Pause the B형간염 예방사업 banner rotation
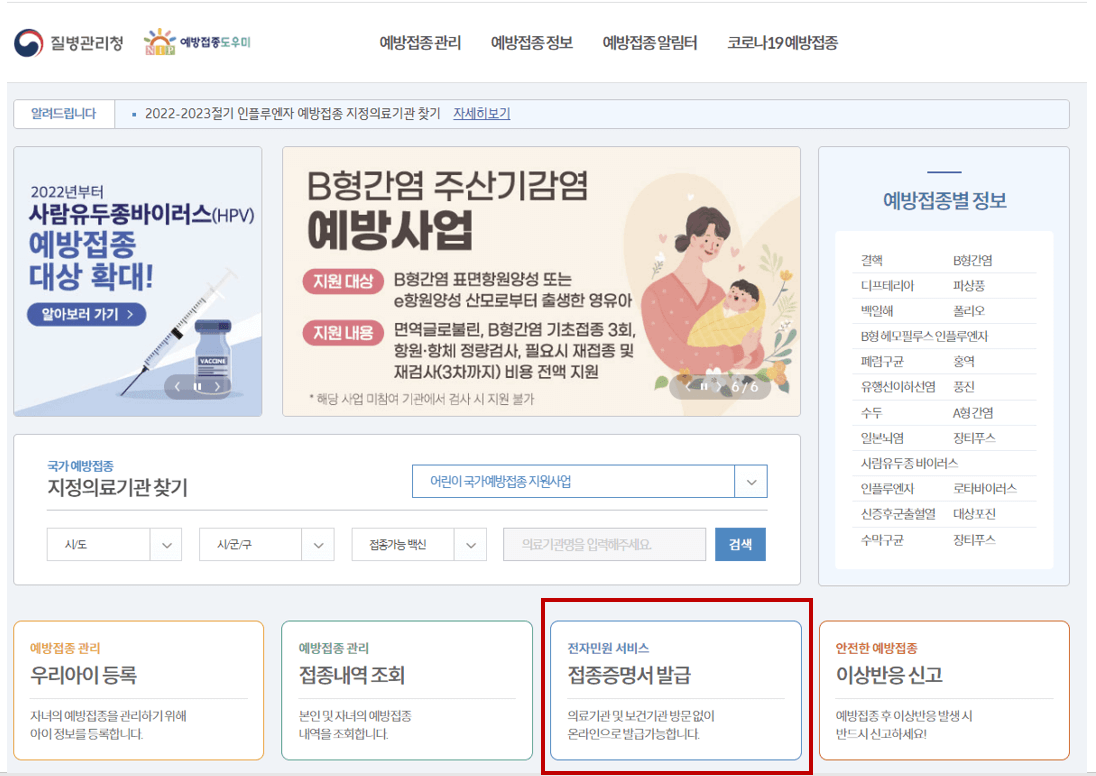Image resolution: width=1096 pixels, height=776 pixels. (x=703, y=387)
